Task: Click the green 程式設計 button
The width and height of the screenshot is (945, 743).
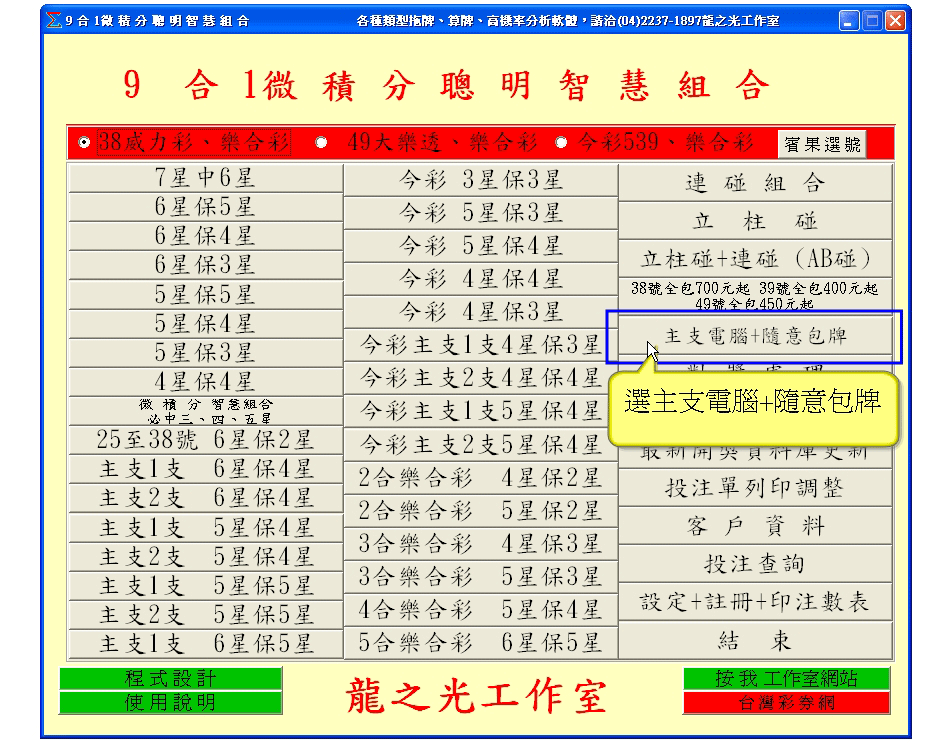Action: (170, 679)
